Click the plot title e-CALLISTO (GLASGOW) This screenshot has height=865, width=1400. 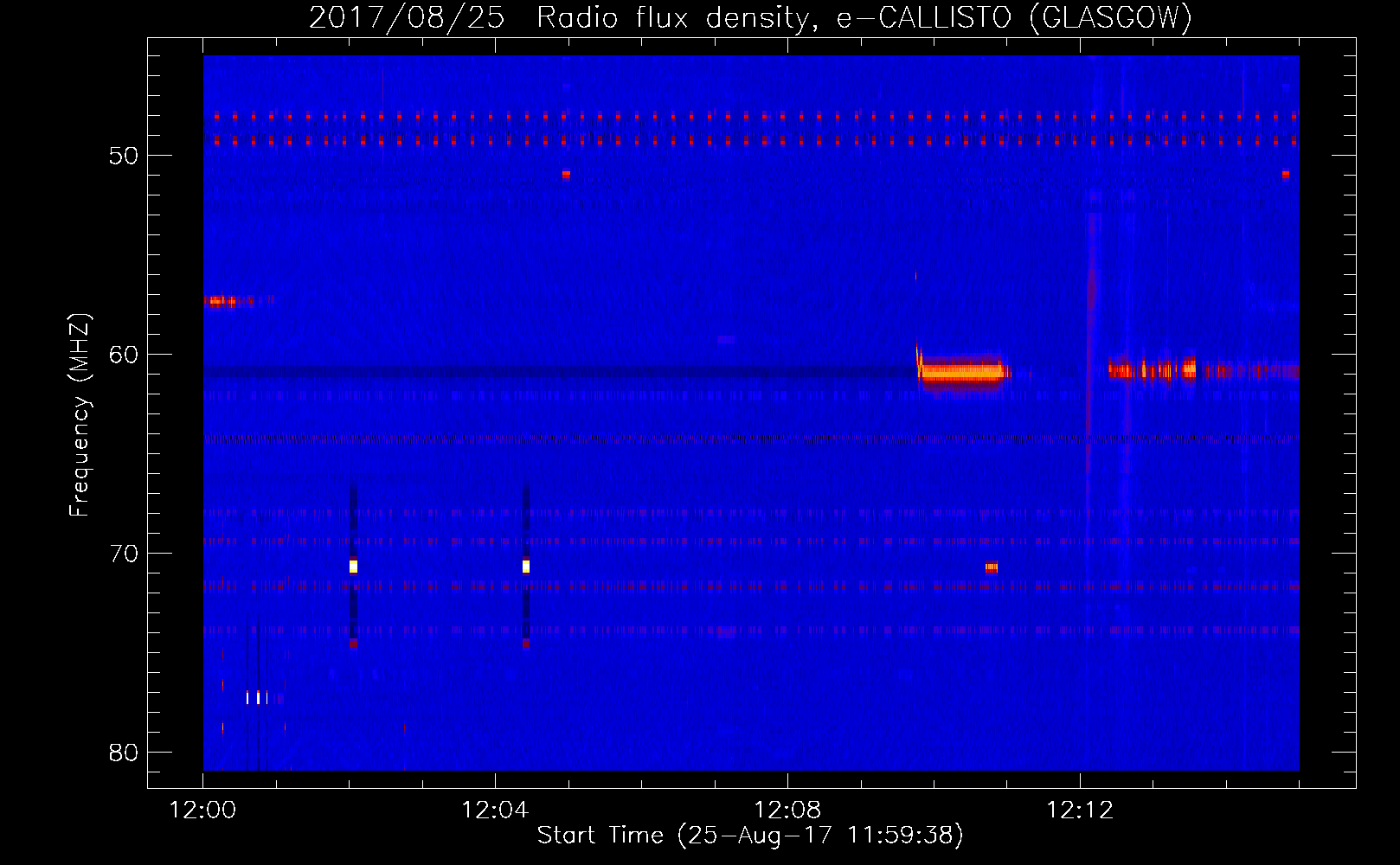(x=1014, y=17)
